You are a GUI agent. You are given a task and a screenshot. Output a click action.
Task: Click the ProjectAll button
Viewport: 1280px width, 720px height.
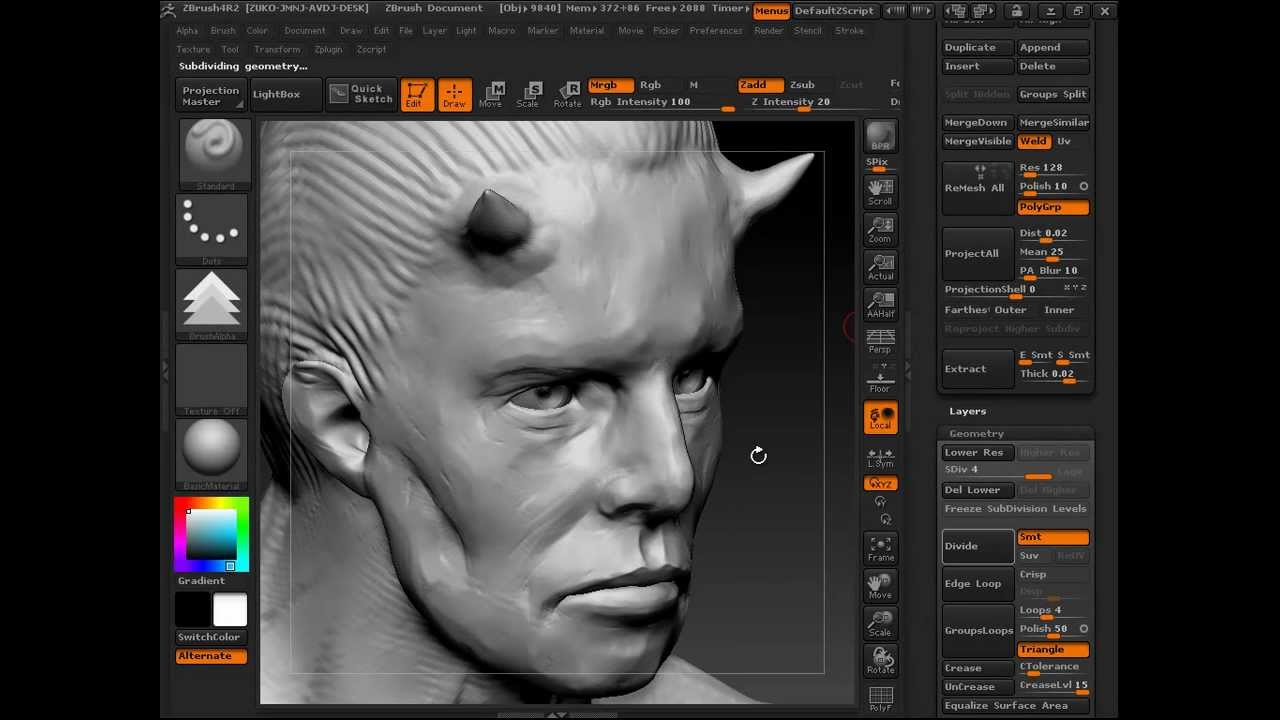[978, 253]
